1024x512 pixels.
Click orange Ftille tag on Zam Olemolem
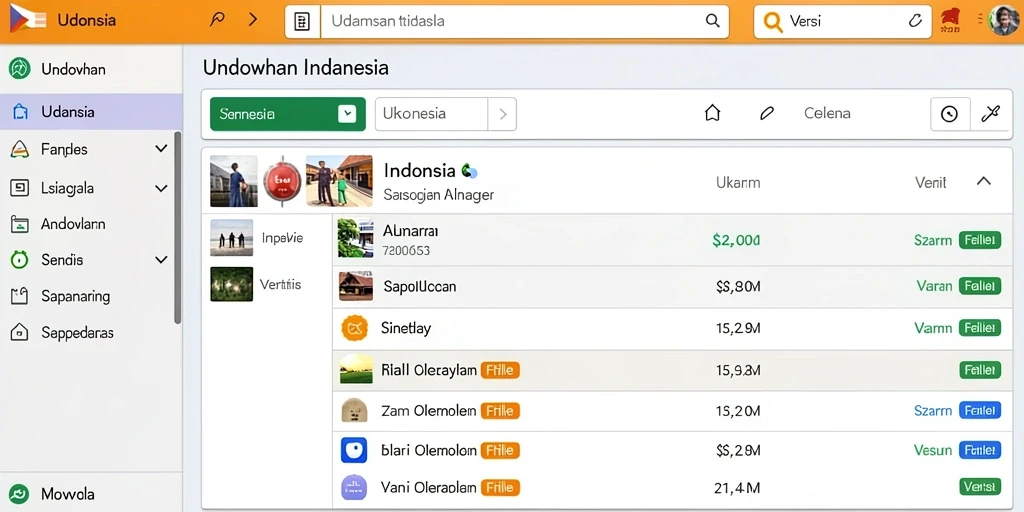[500, 411]
